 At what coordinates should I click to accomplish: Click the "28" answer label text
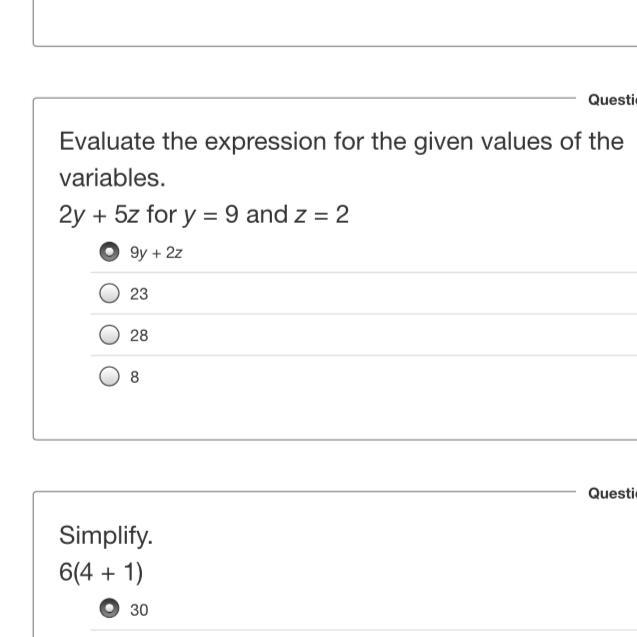click(x=139, y=337)
